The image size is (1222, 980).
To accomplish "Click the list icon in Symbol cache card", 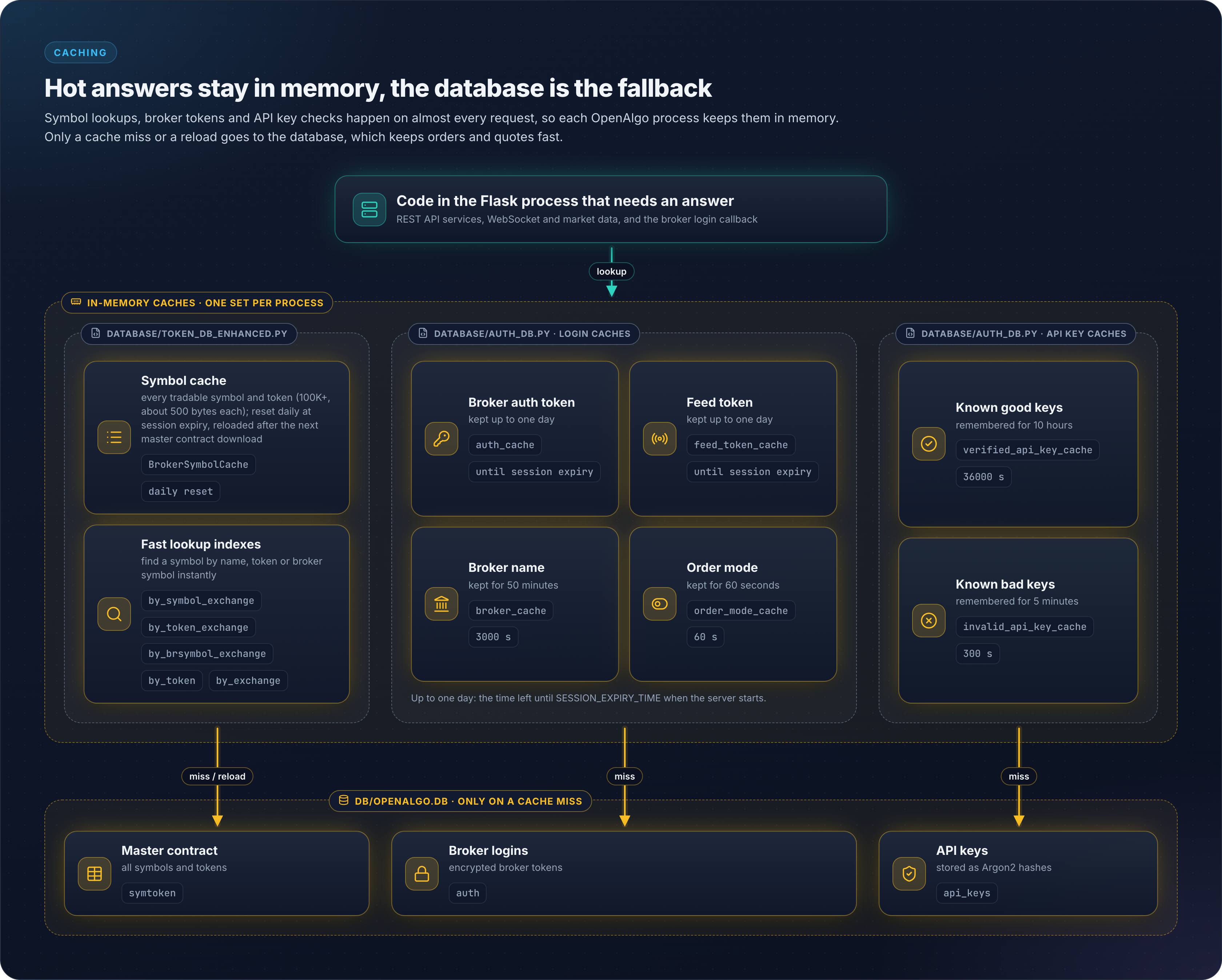I will pyautogui.click(x=114, y=437).
